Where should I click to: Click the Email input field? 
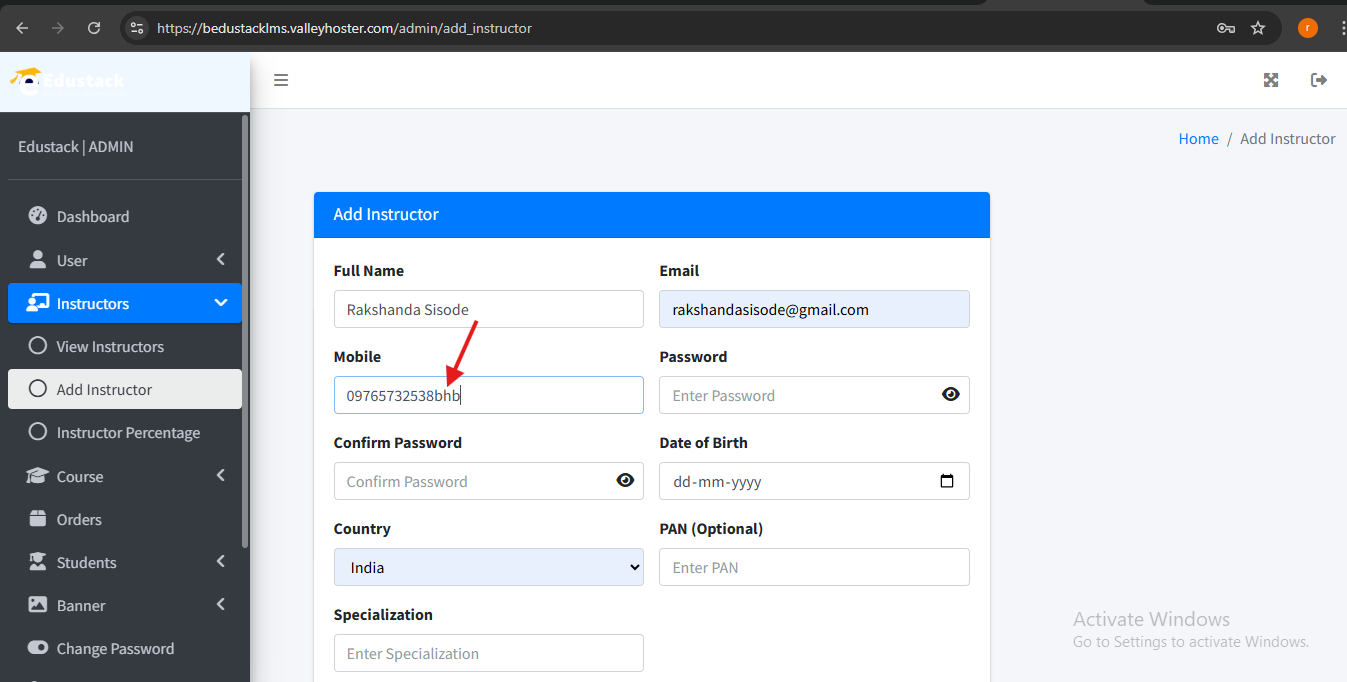pos(815,309)
